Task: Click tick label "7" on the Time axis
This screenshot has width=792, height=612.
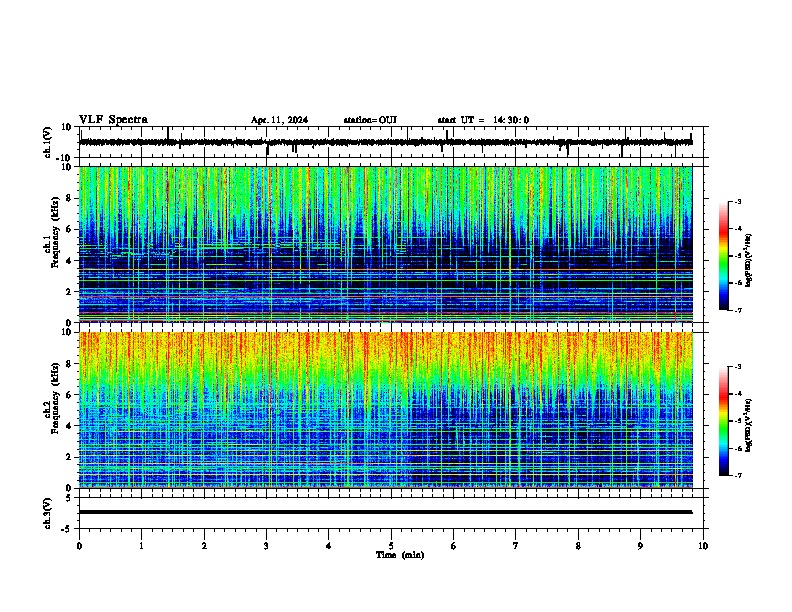Action: point(516,546)
